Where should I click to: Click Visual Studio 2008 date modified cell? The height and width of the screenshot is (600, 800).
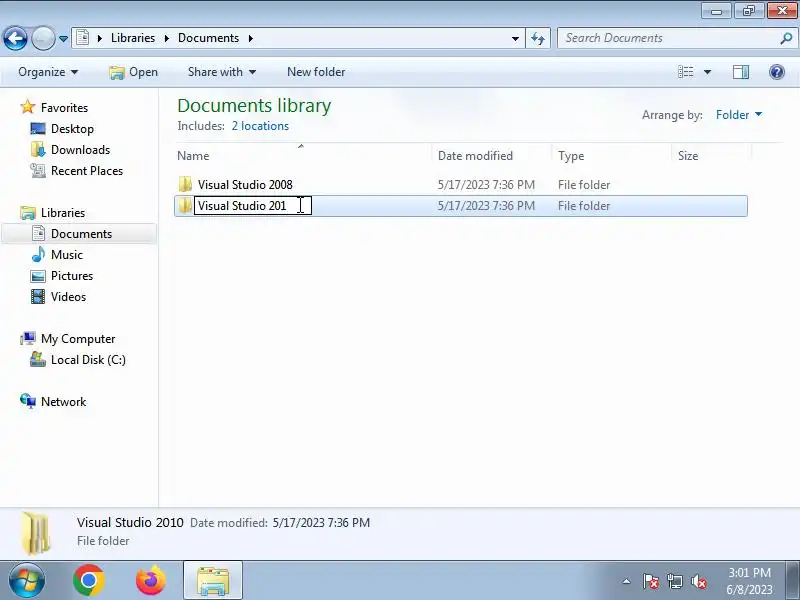point(486,185)
